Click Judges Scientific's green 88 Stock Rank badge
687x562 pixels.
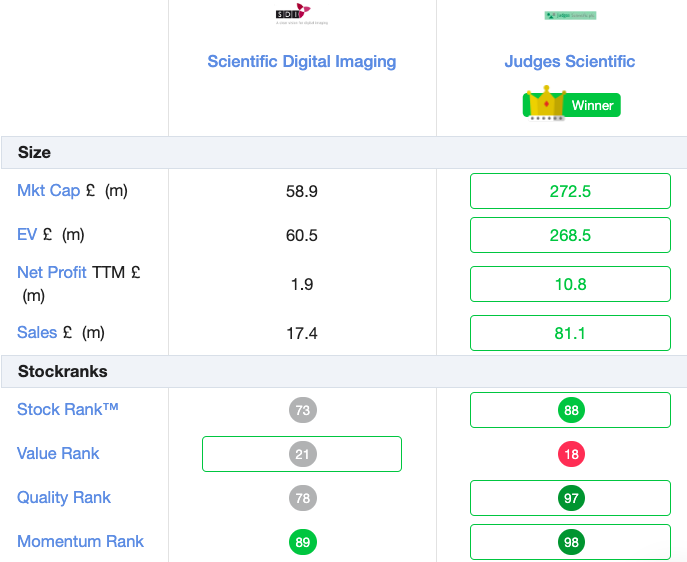571,410
